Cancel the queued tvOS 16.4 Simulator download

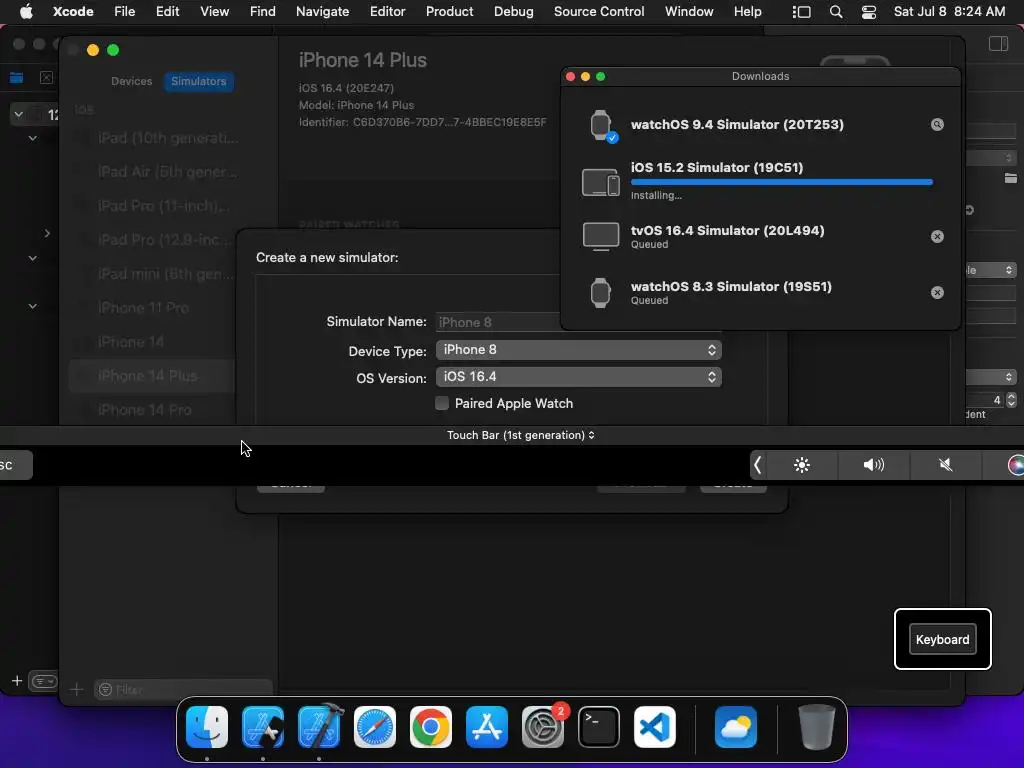pos(937,236)
